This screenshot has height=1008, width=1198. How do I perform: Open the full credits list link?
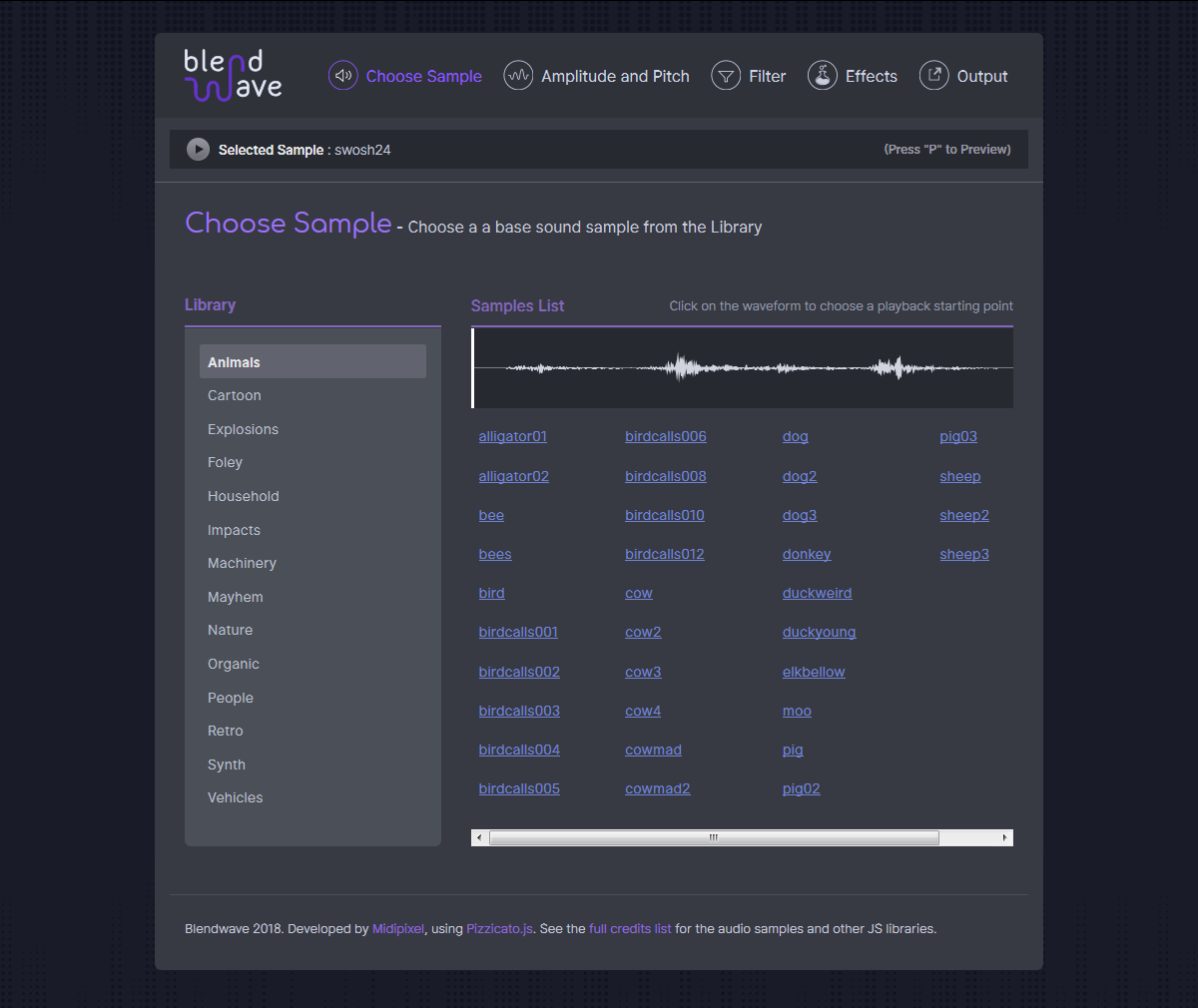[630, 928]
